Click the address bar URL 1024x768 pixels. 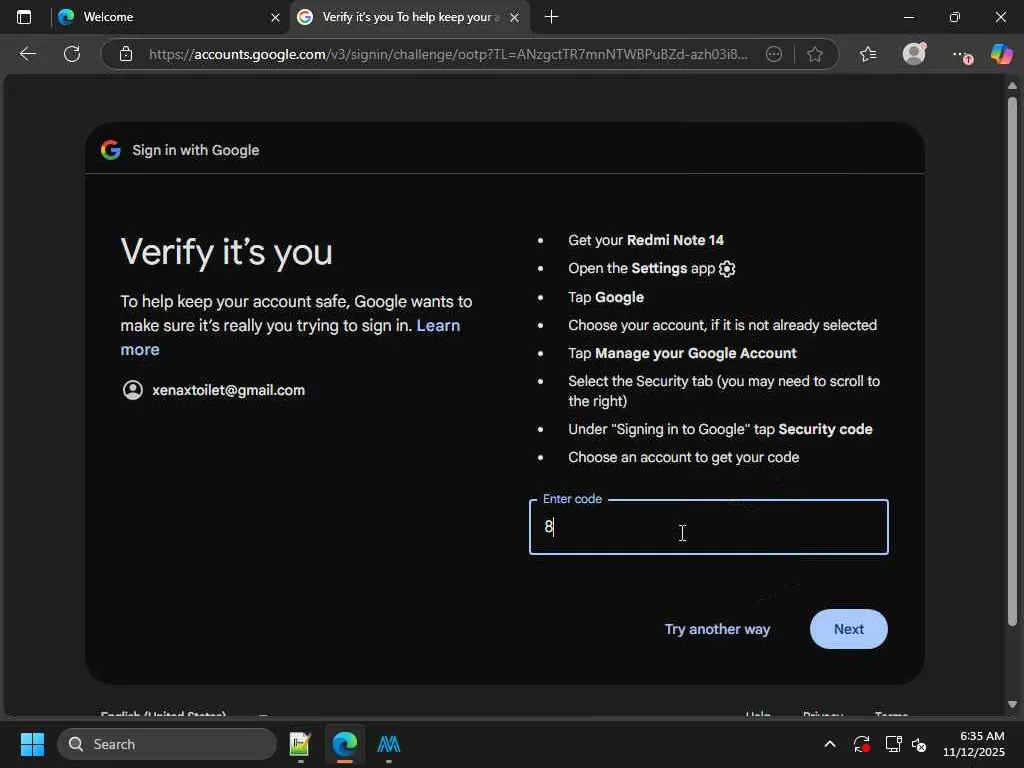coord(448,54)
